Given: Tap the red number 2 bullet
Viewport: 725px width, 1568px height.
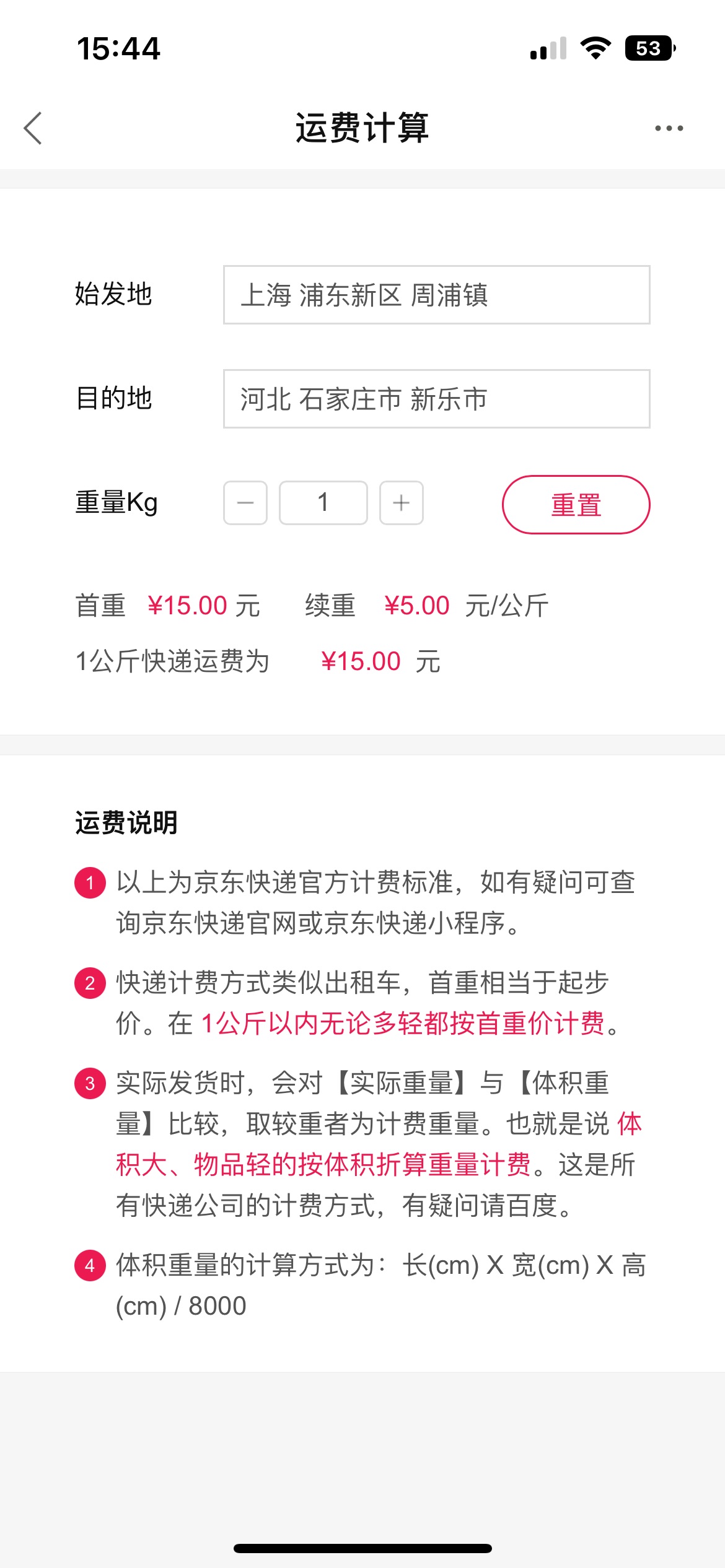Looking at the screenshot, I should [x=90, y=983].
